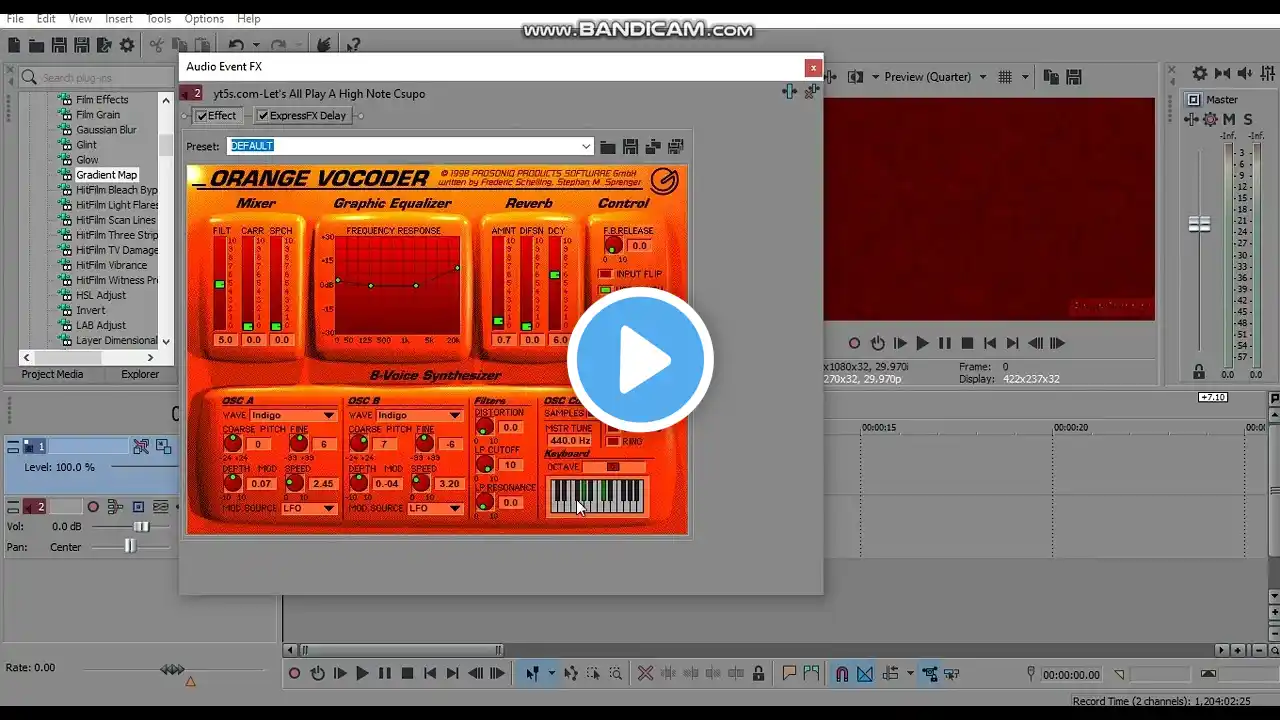
Task: Click the Master volume fader handle
Action: (1199, 224)
